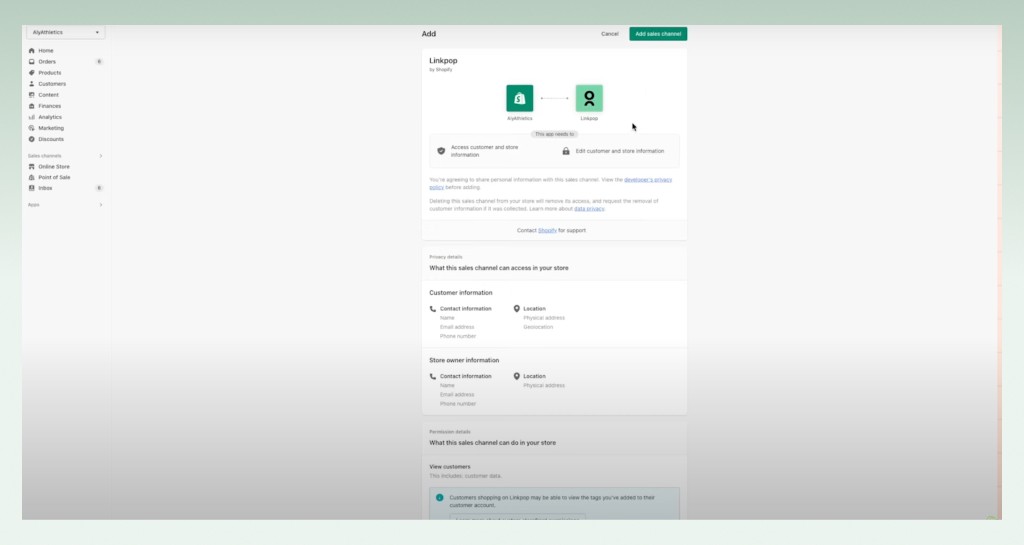Click the Cancel button
Image resolution: width=1024 pixels, height=545 pixels.
(x=610, y=34)
